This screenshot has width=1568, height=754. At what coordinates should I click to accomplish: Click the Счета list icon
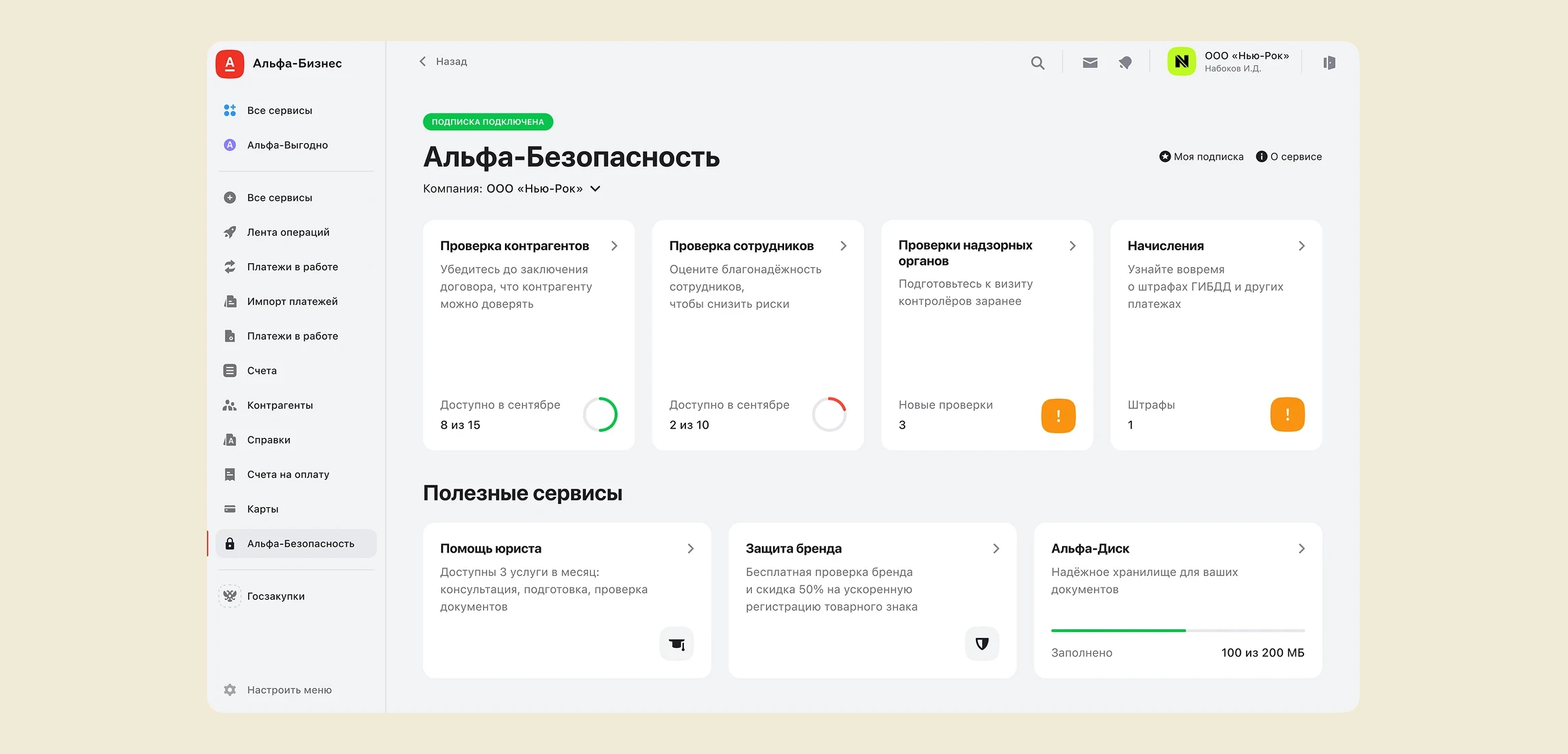(x=230, y=371)
